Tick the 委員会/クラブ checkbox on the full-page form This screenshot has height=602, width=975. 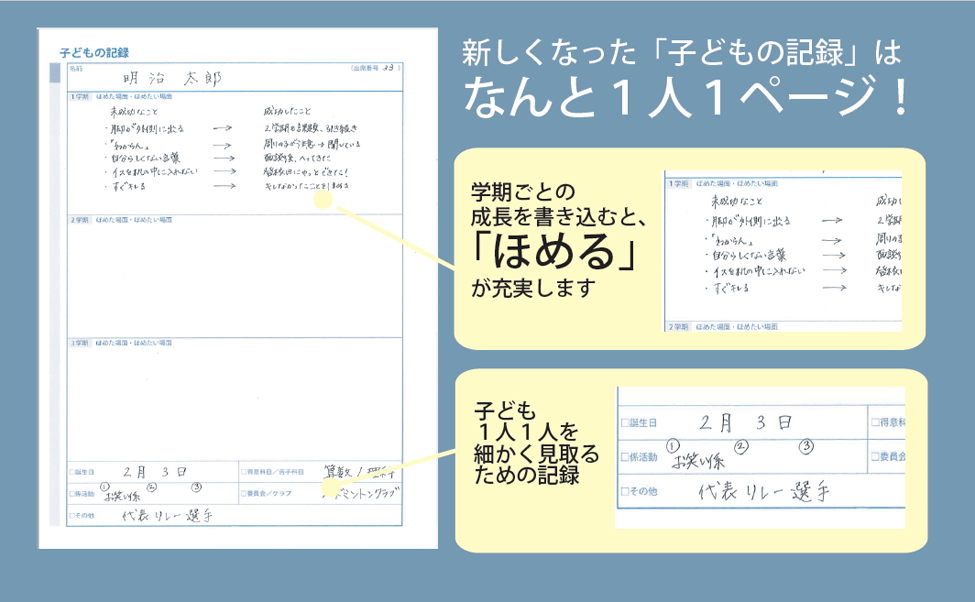tap(244, 493)
